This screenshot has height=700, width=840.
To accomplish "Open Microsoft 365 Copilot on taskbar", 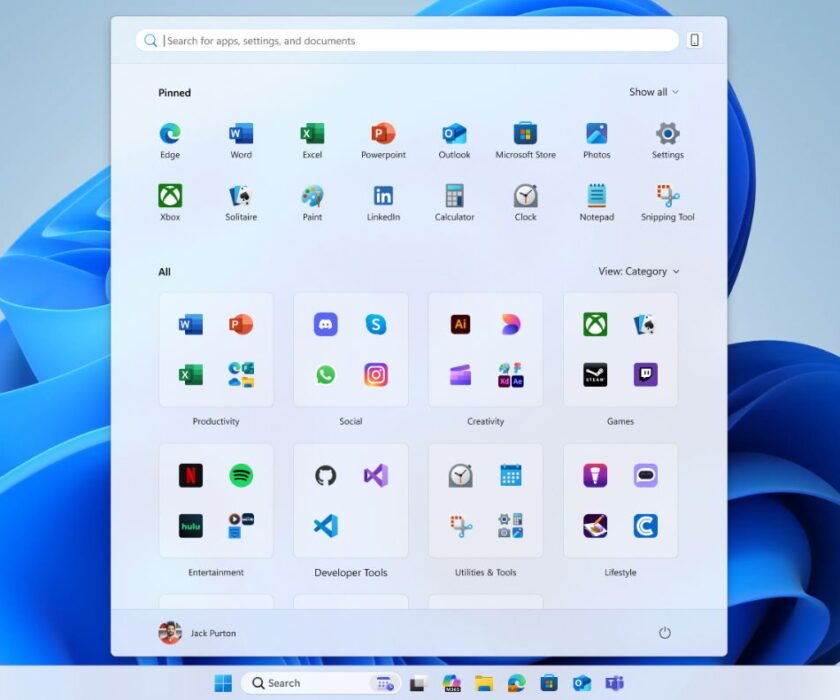I will coord(452,683).
